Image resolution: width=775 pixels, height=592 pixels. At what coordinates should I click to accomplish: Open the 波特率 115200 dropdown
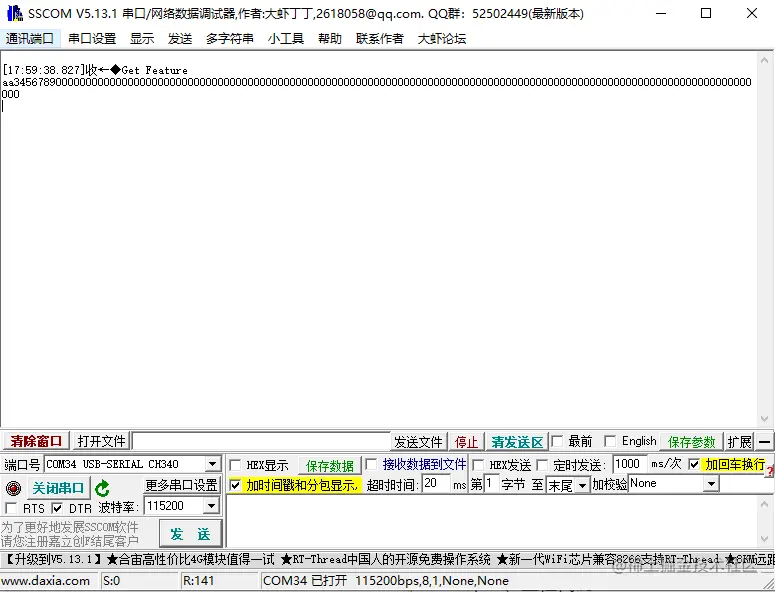click(x=211, y=506)
